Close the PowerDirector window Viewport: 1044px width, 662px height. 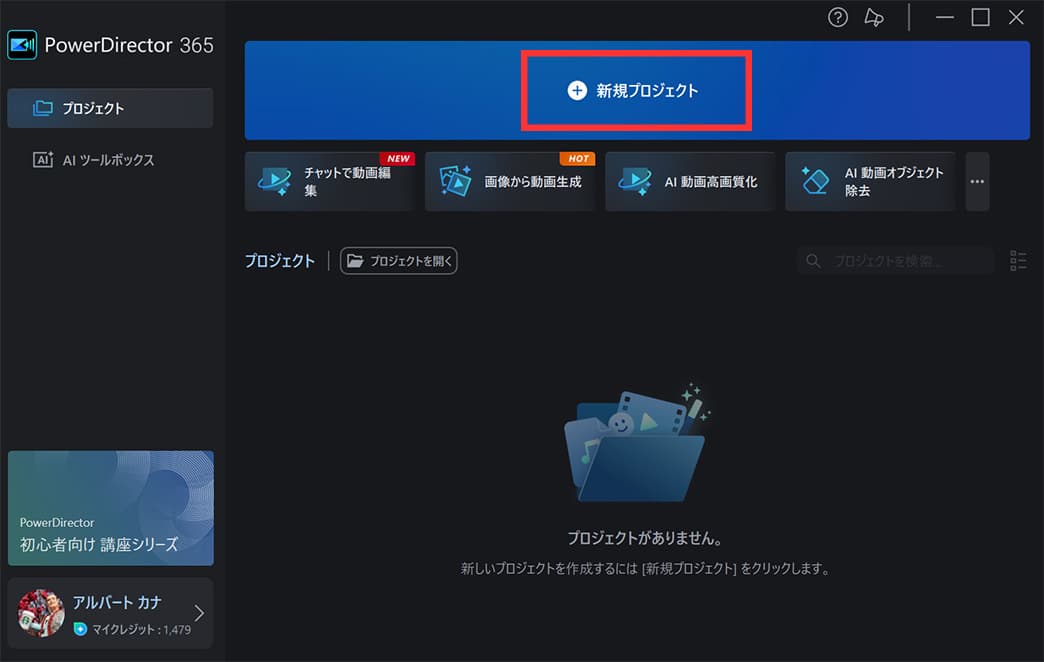tap(1016, 17)
